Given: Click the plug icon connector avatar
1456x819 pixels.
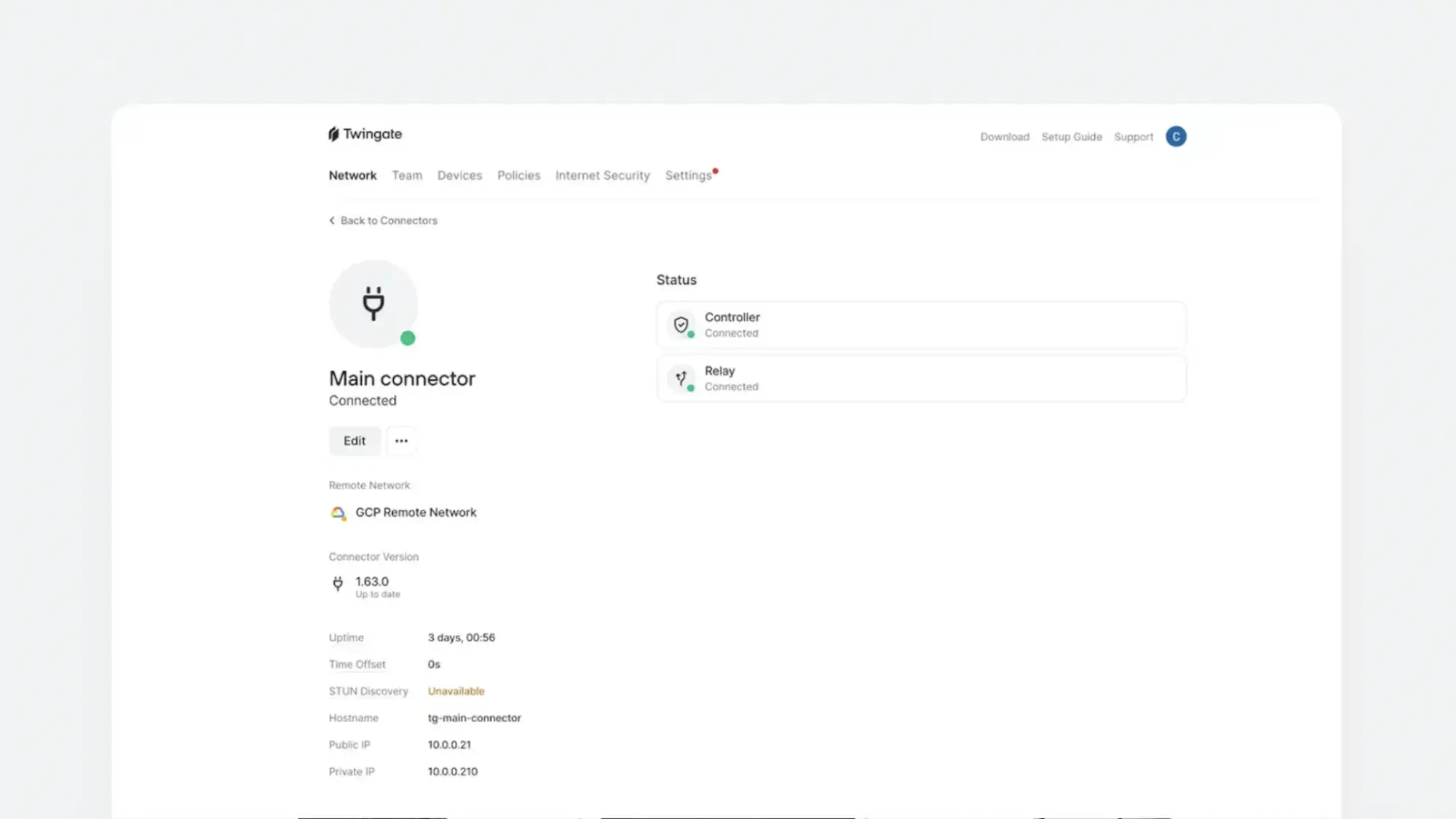Looking at the screenshot, I should coord(373,302).
